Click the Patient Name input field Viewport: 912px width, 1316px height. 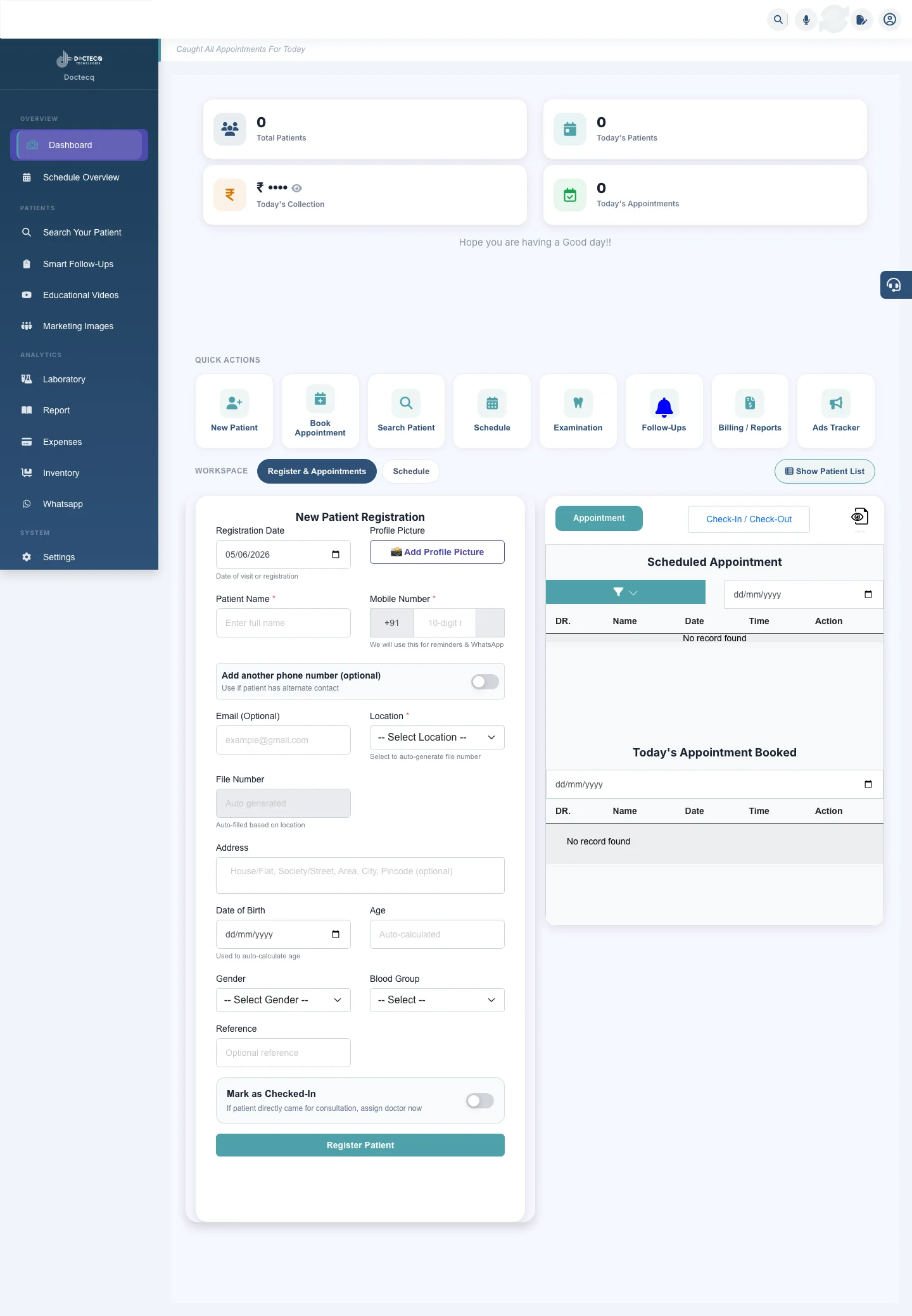[283, 623]
